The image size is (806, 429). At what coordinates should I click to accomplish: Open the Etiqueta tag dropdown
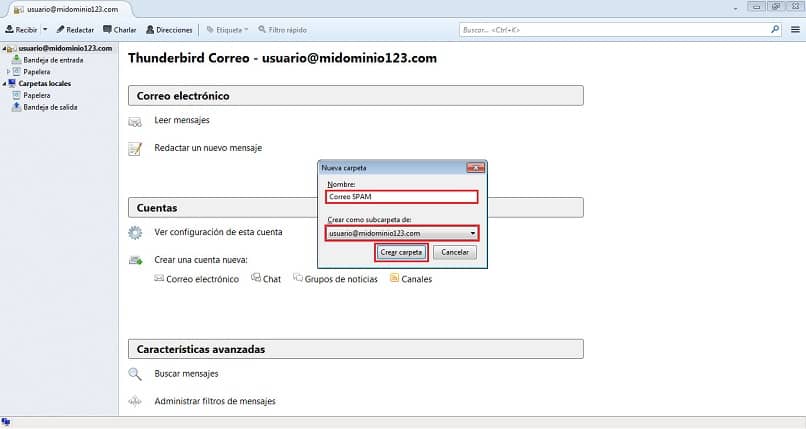tap(227, 30)
